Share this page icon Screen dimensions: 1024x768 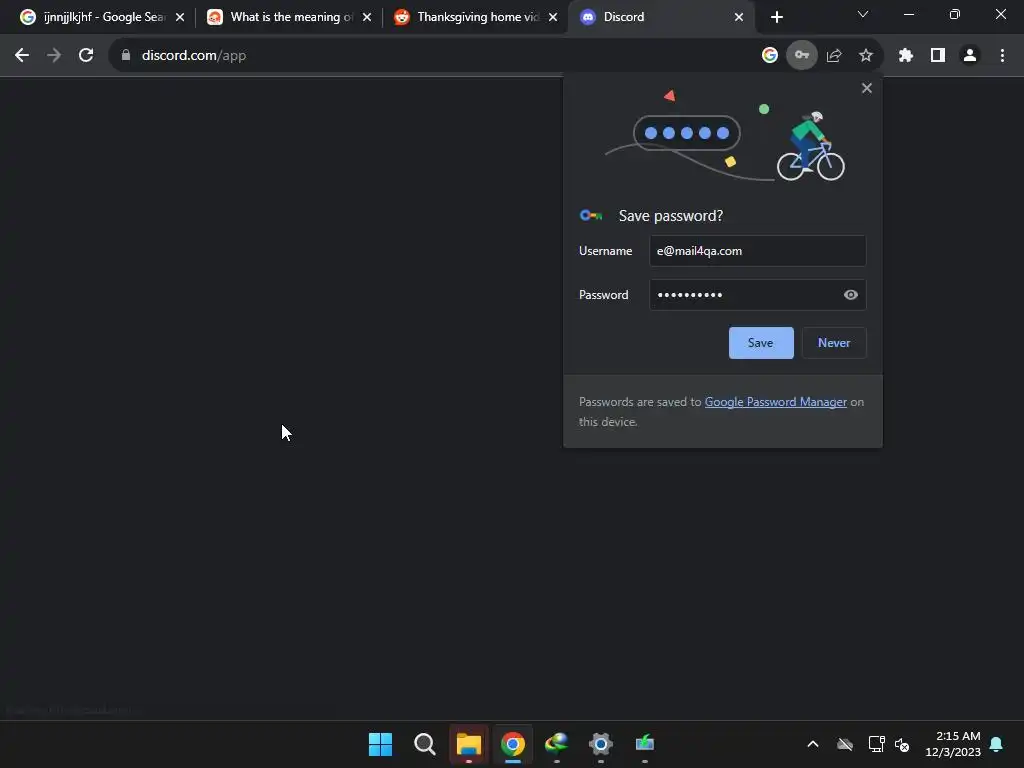point(834,56)
